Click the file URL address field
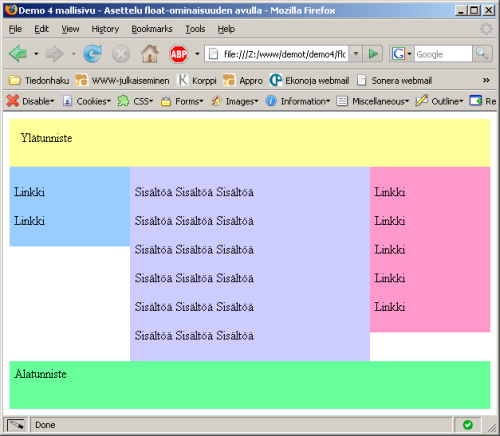500x436 pixels. pyautogui.click(x=277, y=54)
